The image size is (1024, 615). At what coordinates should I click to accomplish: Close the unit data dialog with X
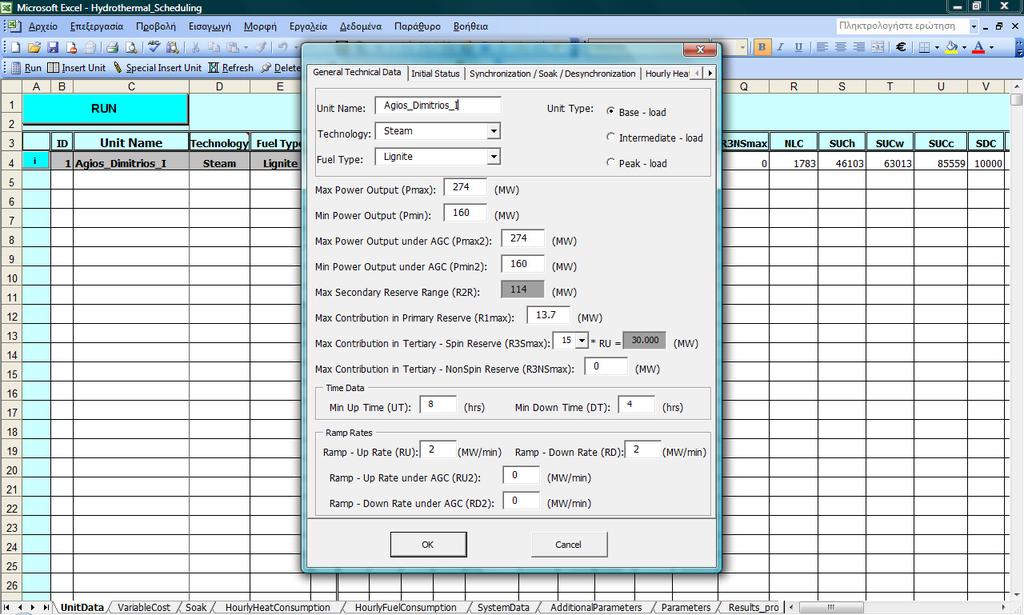700,50
